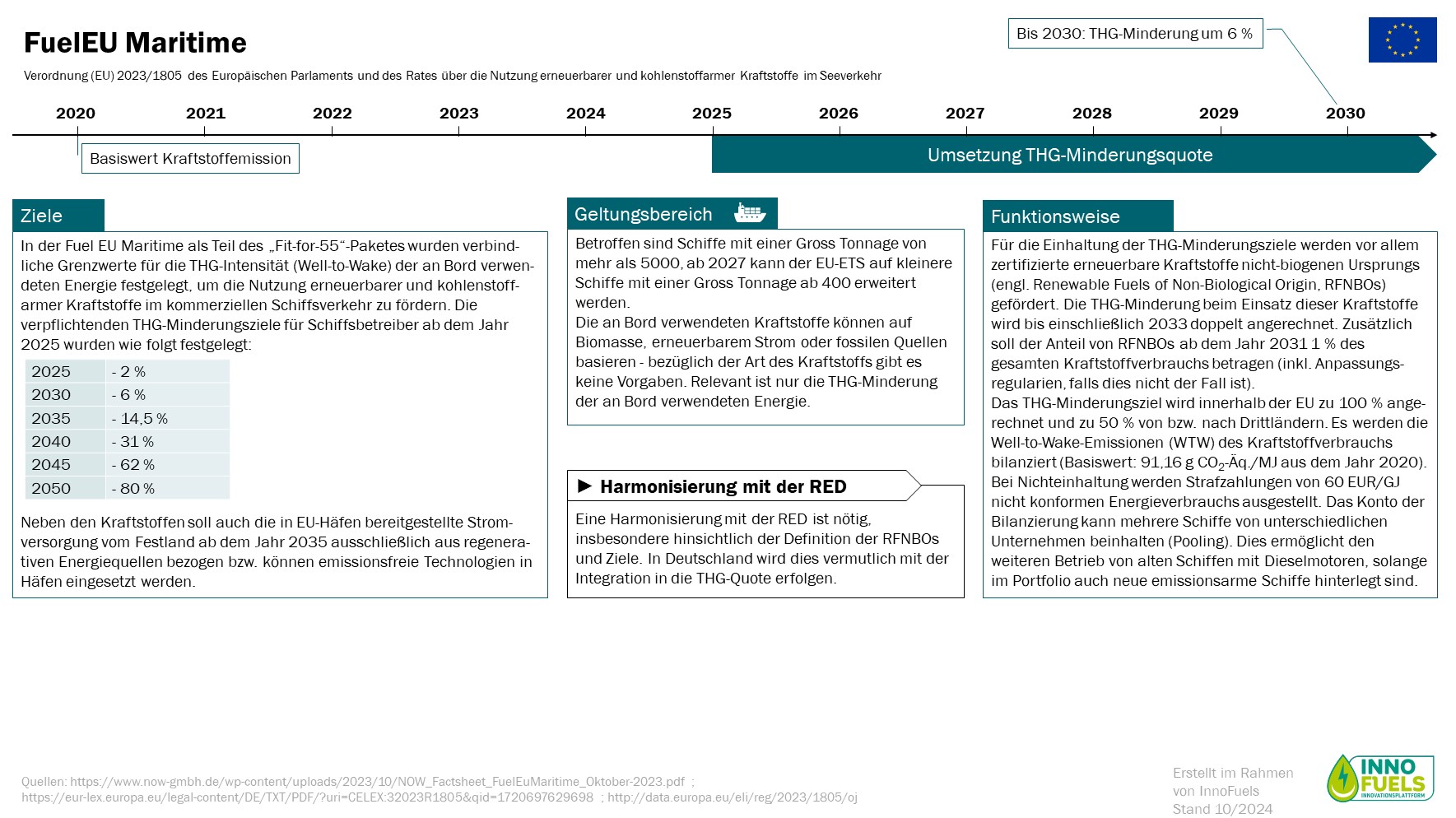Click the 2025 timeline marker
This screenshot has height=818, width=1456.
click(712, 114)
